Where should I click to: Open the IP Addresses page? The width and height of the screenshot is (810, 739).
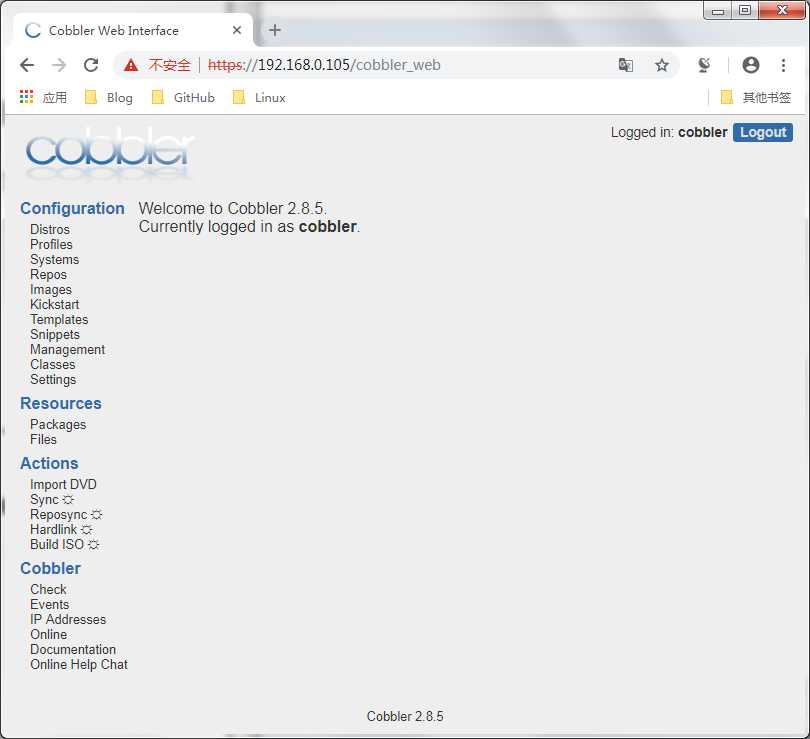pyautogui.click(x=68, y=619)
